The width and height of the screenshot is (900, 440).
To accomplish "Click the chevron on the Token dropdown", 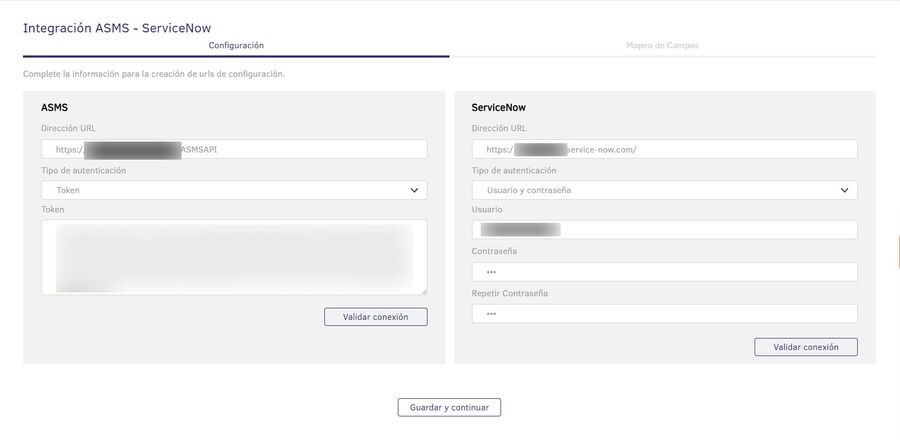I will click(x=414, y=190).
